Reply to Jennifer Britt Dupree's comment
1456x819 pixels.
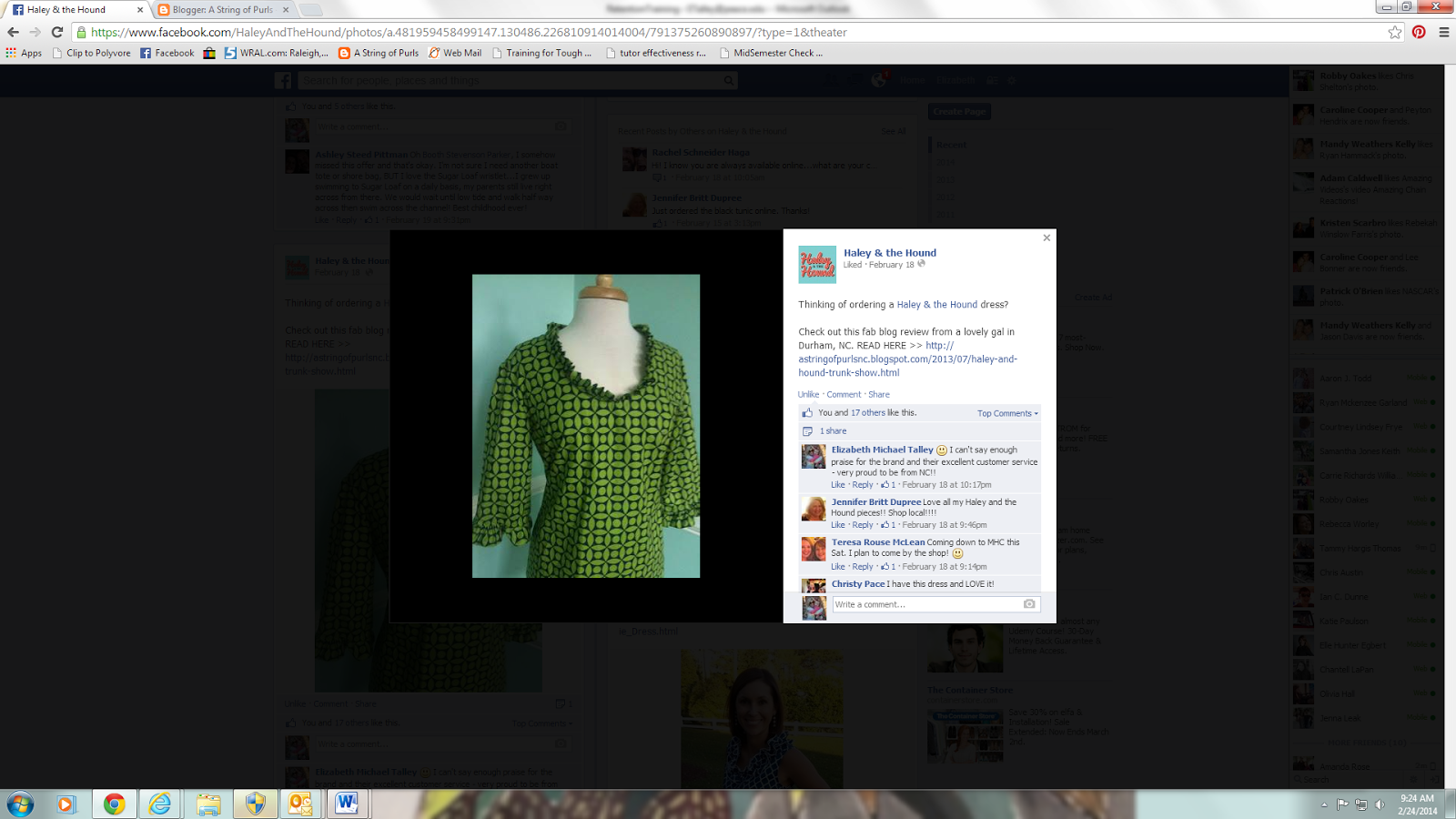pyautogui.click(x=863, y=525)
